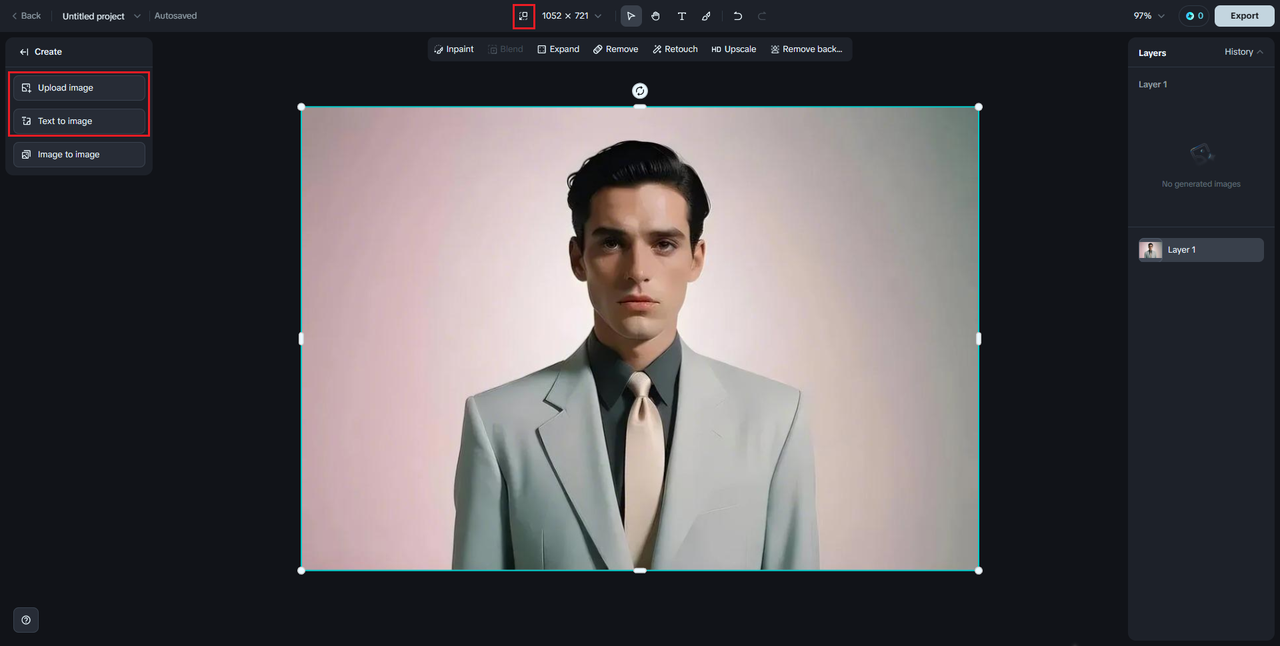Click the rotate handle above the image
Viewport: 1280px width, 646px height.
640,91
